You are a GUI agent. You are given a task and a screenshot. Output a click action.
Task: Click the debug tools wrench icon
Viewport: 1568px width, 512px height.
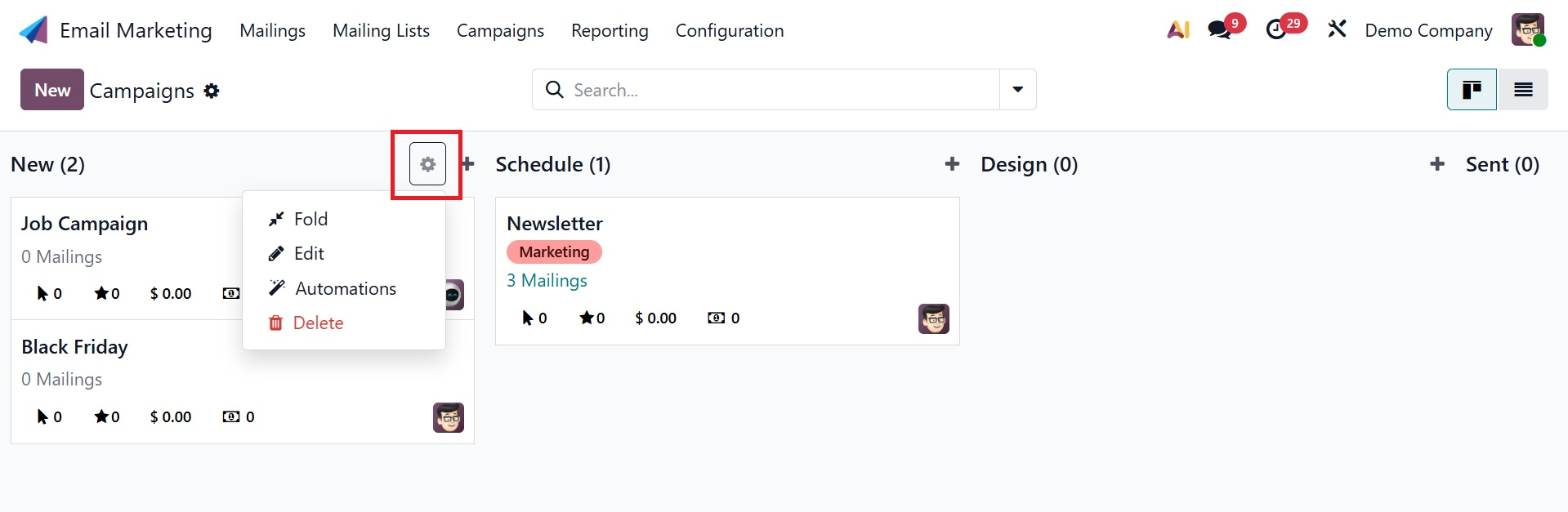pyautogui.click(x=1337, y=30)
